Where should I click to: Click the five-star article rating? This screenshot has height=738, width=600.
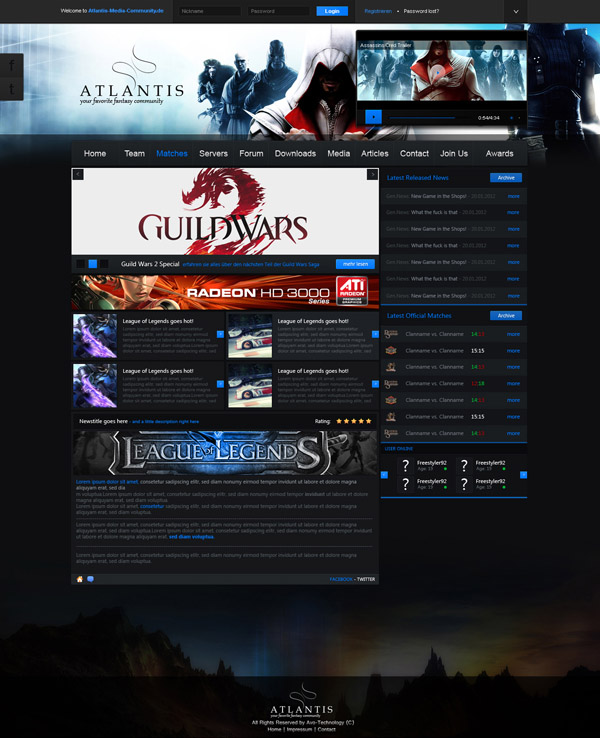point(353,421)
